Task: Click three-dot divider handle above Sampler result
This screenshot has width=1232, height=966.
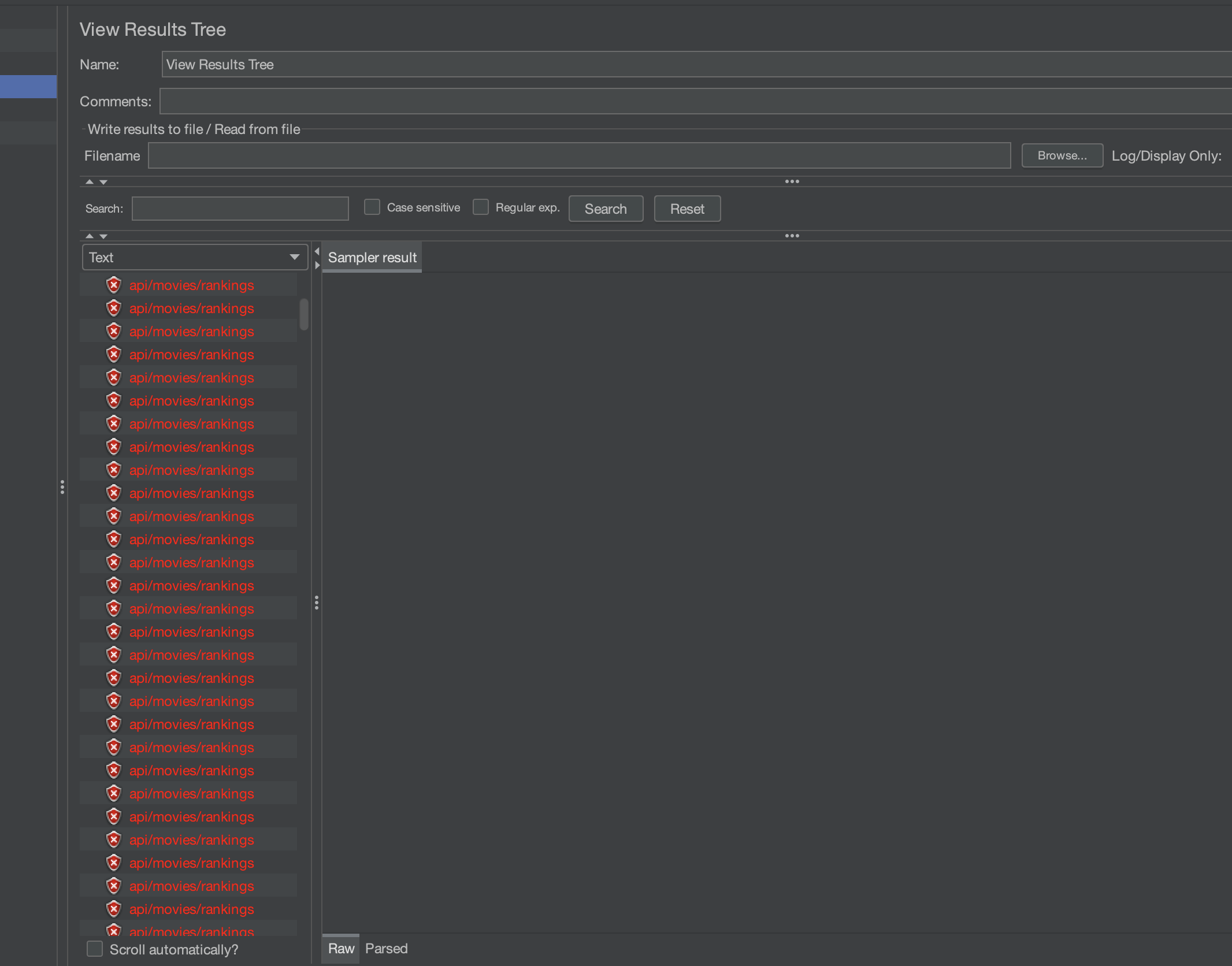Action: (x=792, y=236)
